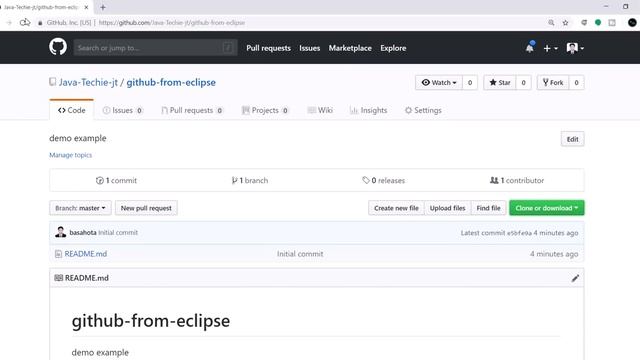Open the latest commit hash link
The height and width of the screenshot is (360, 640).
pyautogui.click(x=519, y=233)
